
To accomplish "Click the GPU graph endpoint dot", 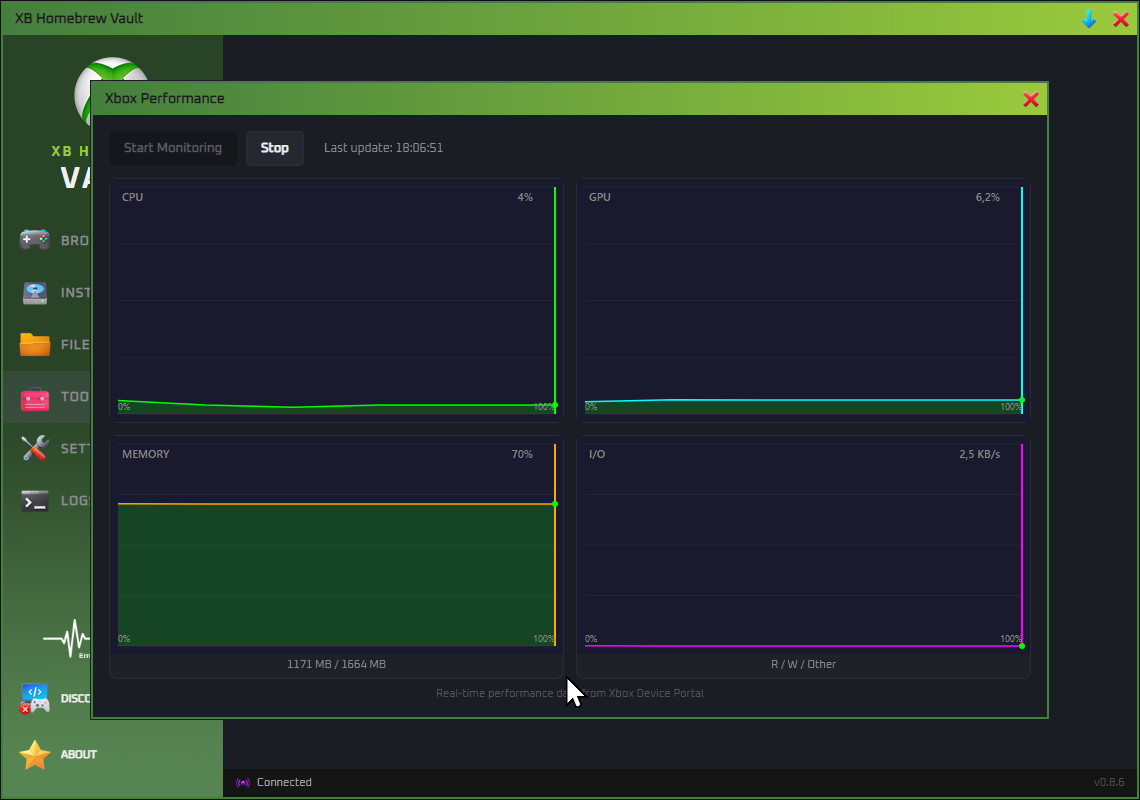I will (x=1021, y=400).
